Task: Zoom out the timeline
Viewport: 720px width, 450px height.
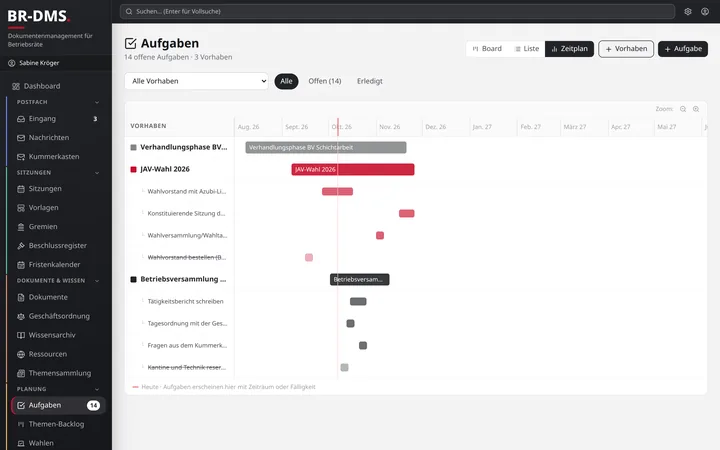Action: pyautogui.click(x=683, y=109)
